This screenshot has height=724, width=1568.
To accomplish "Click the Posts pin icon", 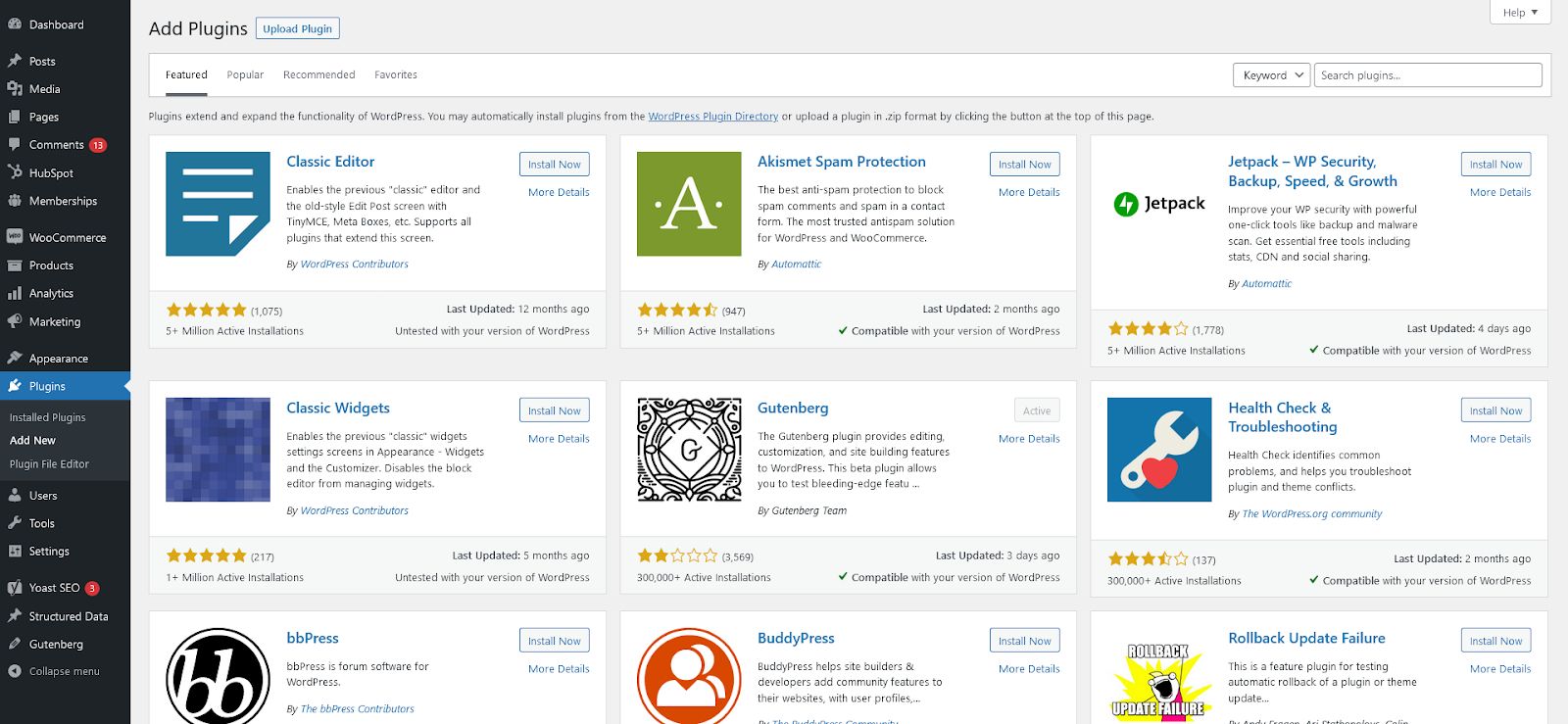I will [15, 61].
